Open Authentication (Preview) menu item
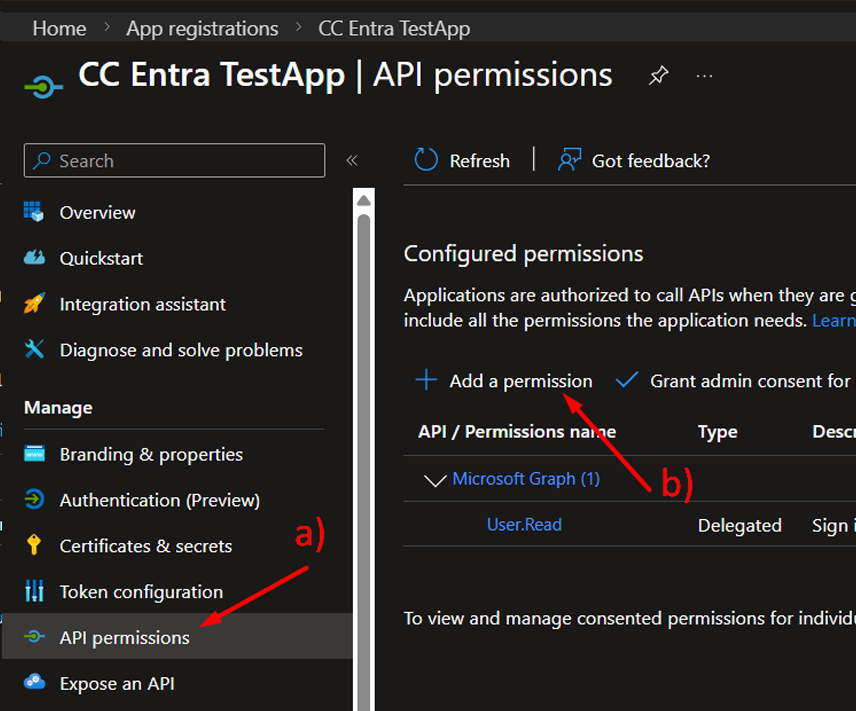Image resolution: width=856 pixels, height=711 pixels. [159, 500]
